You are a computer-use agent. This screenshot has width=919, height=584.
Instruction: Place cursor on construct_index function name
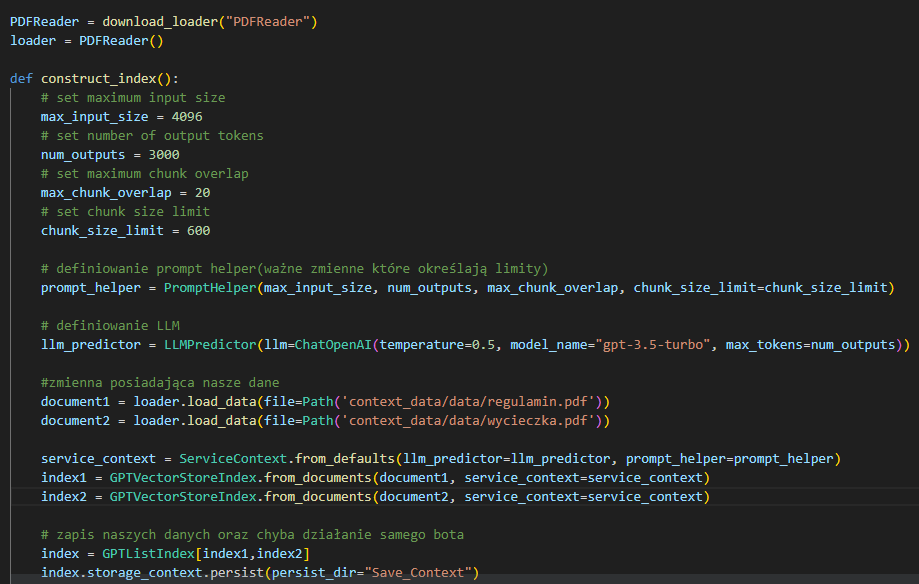click(x=98, y=79)
